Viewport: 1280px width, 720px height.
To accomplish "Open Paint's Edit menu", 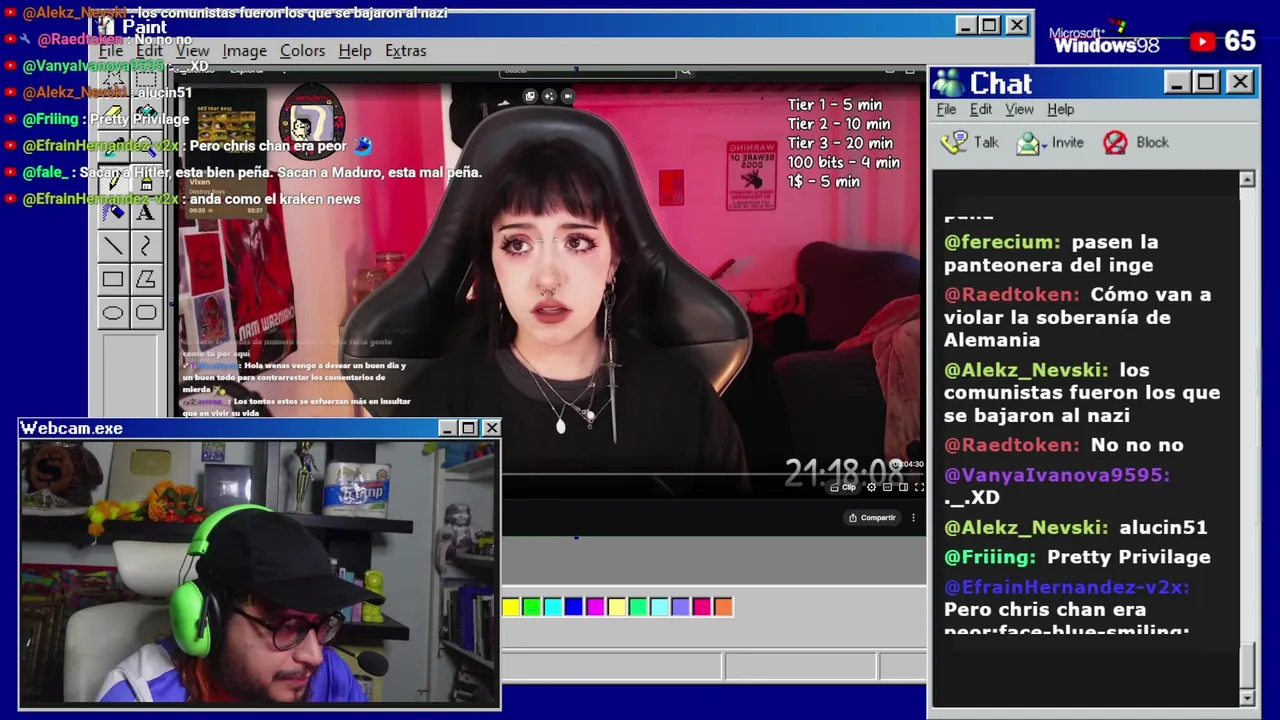I will (149, 50).
